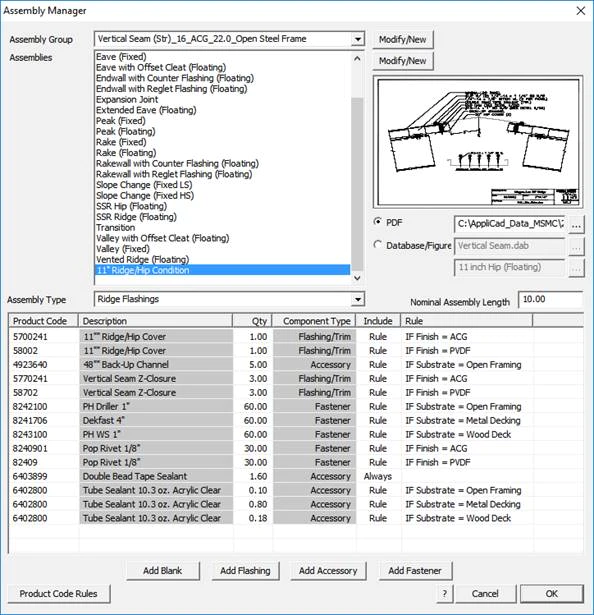
Task: Click the assemblies list vertical scrollbar
Action: click(x=357, y=184)
